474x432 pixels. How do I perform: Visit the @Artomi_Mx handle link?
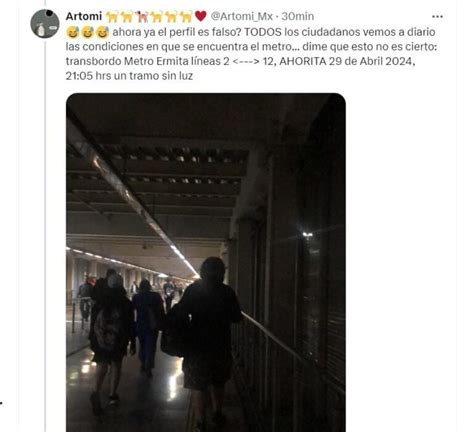click(242, 16)
